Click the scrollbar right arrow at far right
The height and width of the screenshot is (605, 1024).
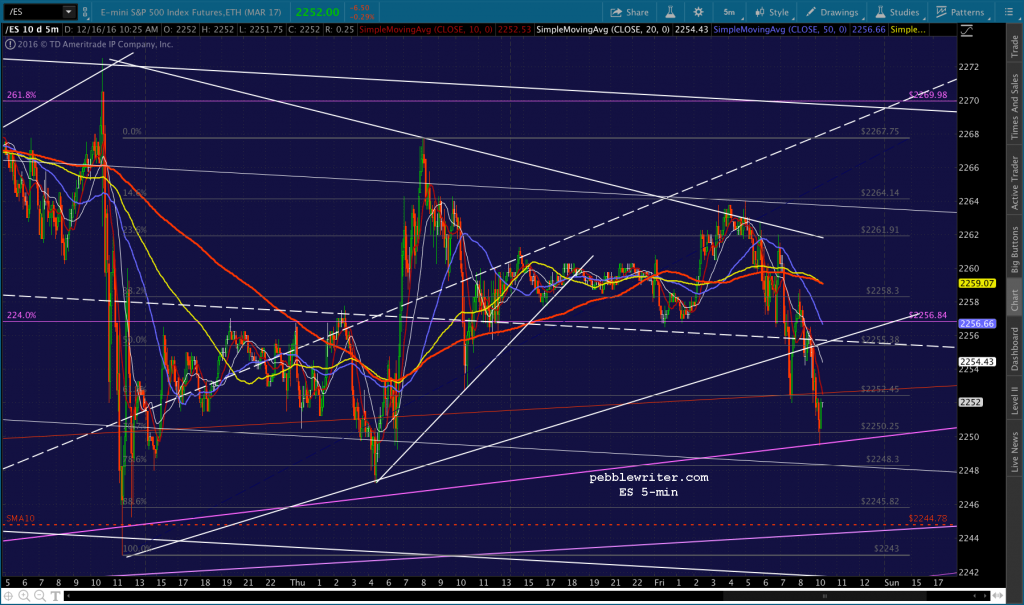(985, 596)
